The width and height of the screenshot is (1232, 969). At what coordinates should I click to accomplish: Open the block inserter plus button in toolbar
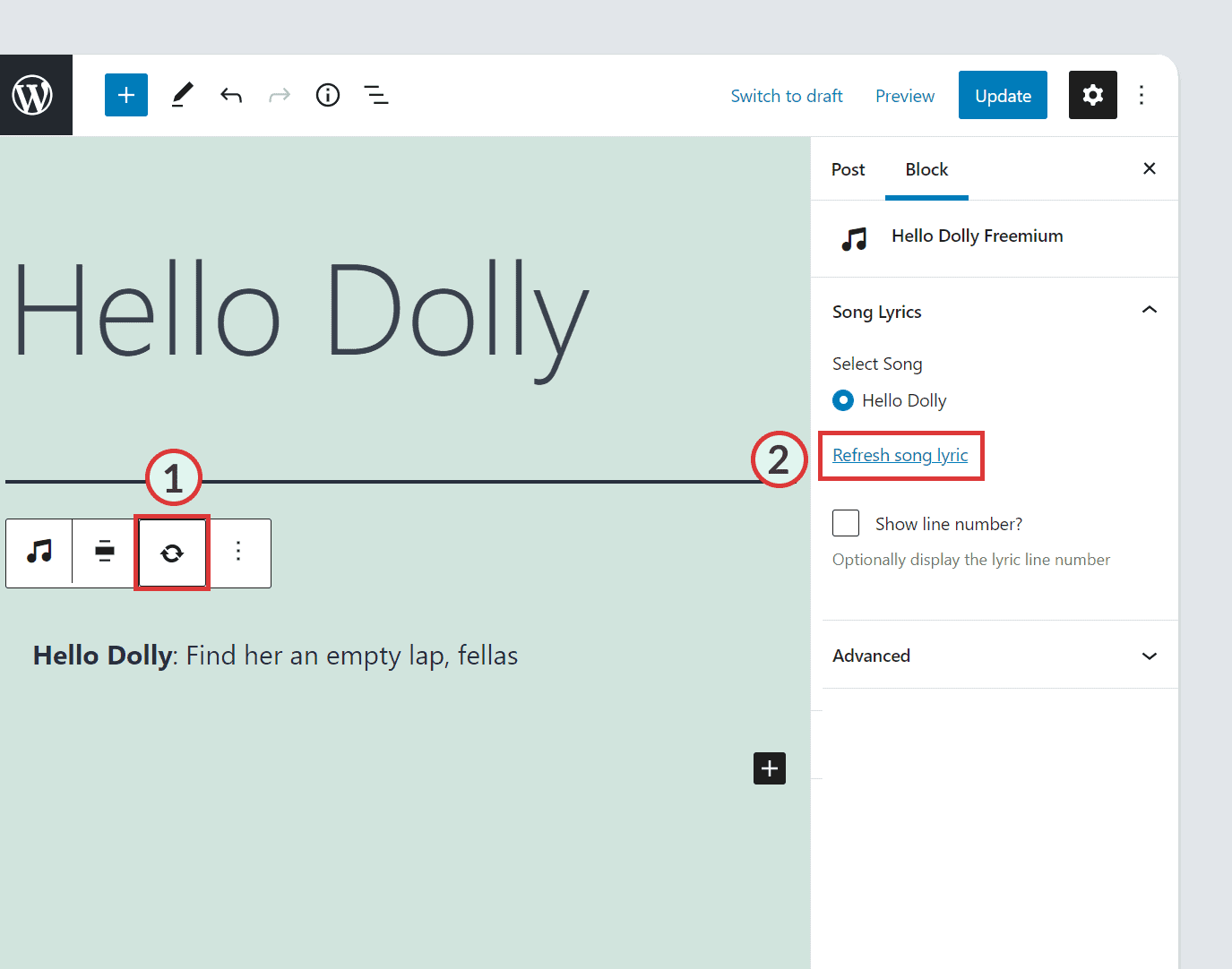coord(126,95)
